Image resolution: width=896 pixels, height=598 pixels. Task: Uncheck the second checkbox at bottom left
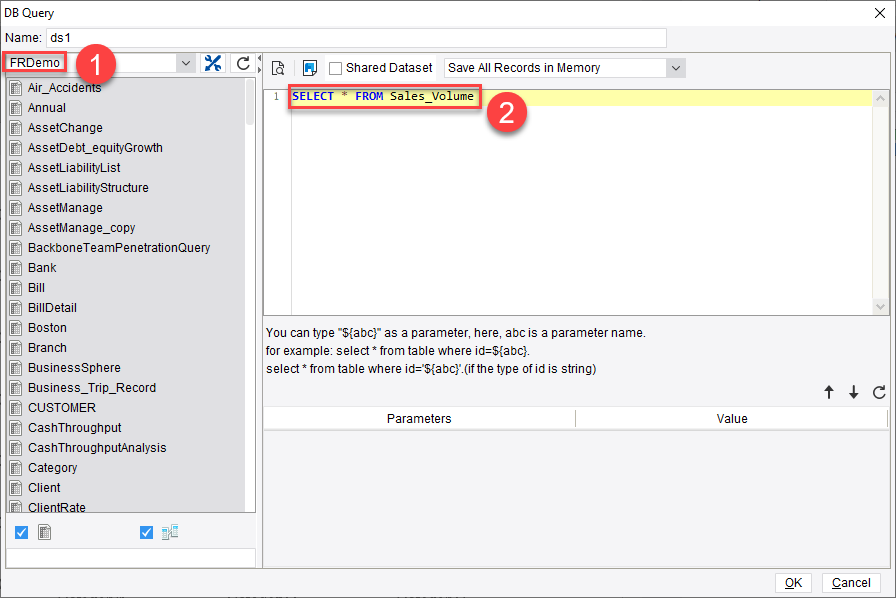(x=145, y=532)
